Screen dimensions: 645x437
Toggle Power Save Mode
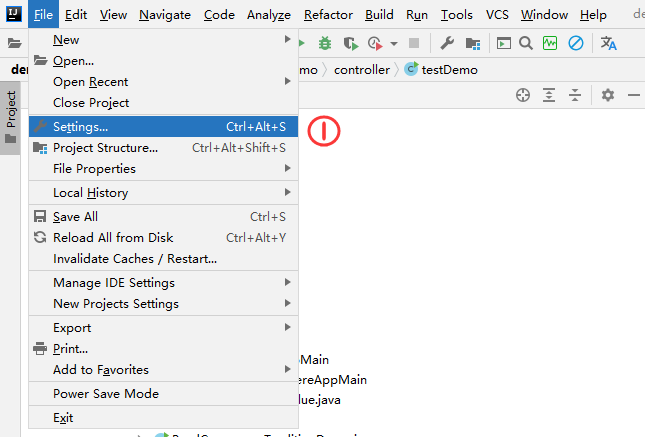click(x=105, y=394)
